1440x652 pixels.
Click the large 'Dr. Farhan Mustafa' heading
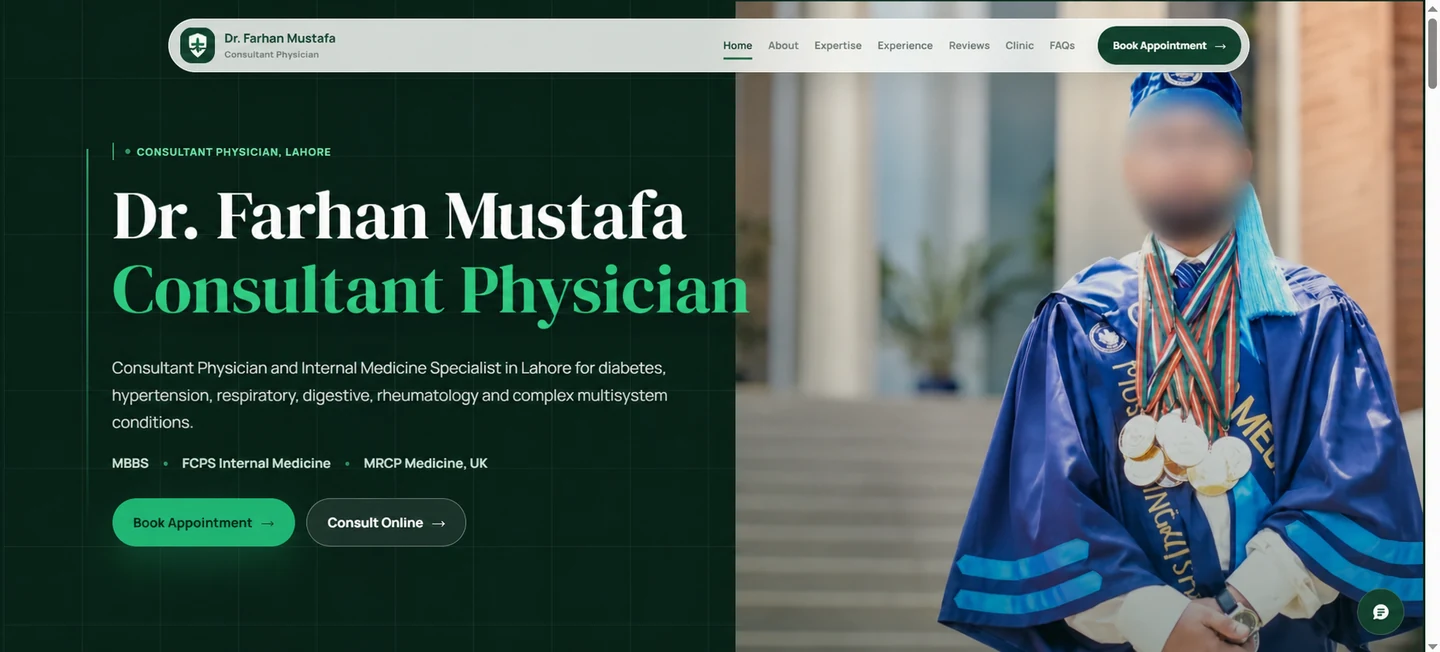coord(399,215)
